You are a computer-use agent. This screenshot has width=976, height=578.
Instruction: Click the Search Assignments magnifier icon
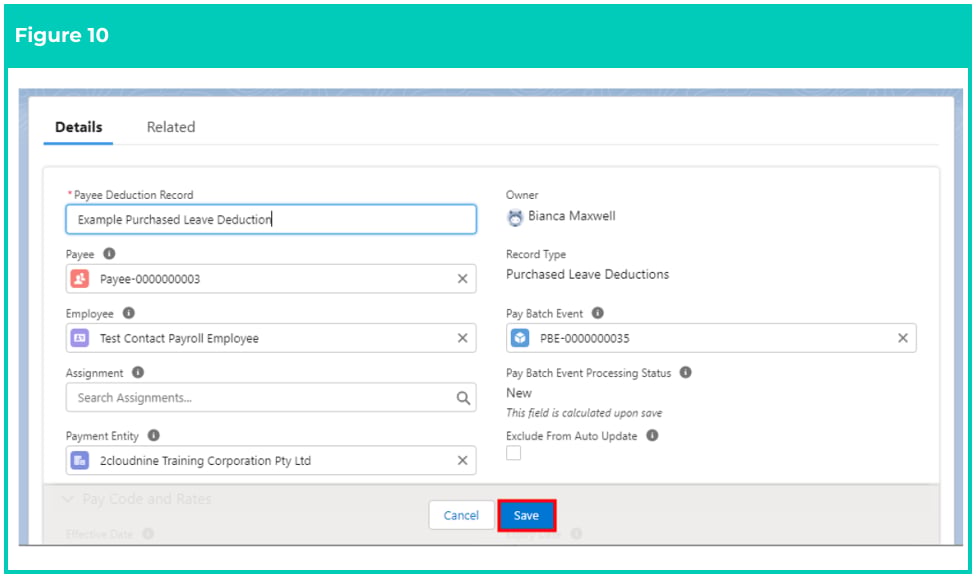coord(462,398)
